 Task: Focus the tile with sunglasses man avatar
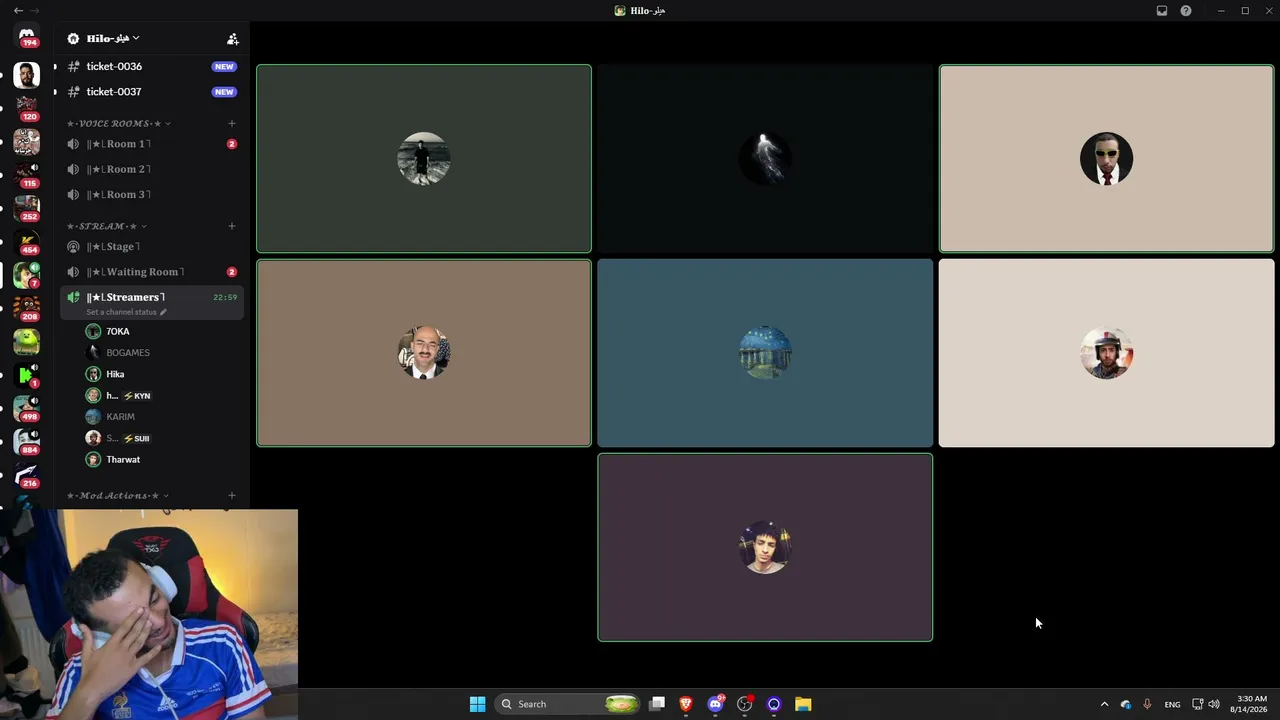click(1106, 158)
